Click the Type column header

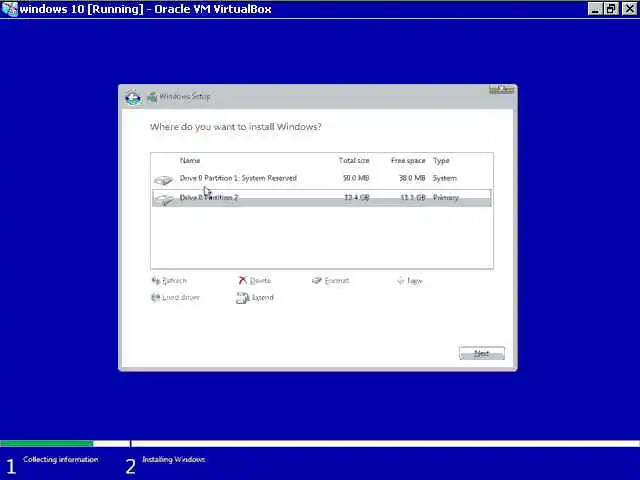pyautogui.click(x=441, y=161)
